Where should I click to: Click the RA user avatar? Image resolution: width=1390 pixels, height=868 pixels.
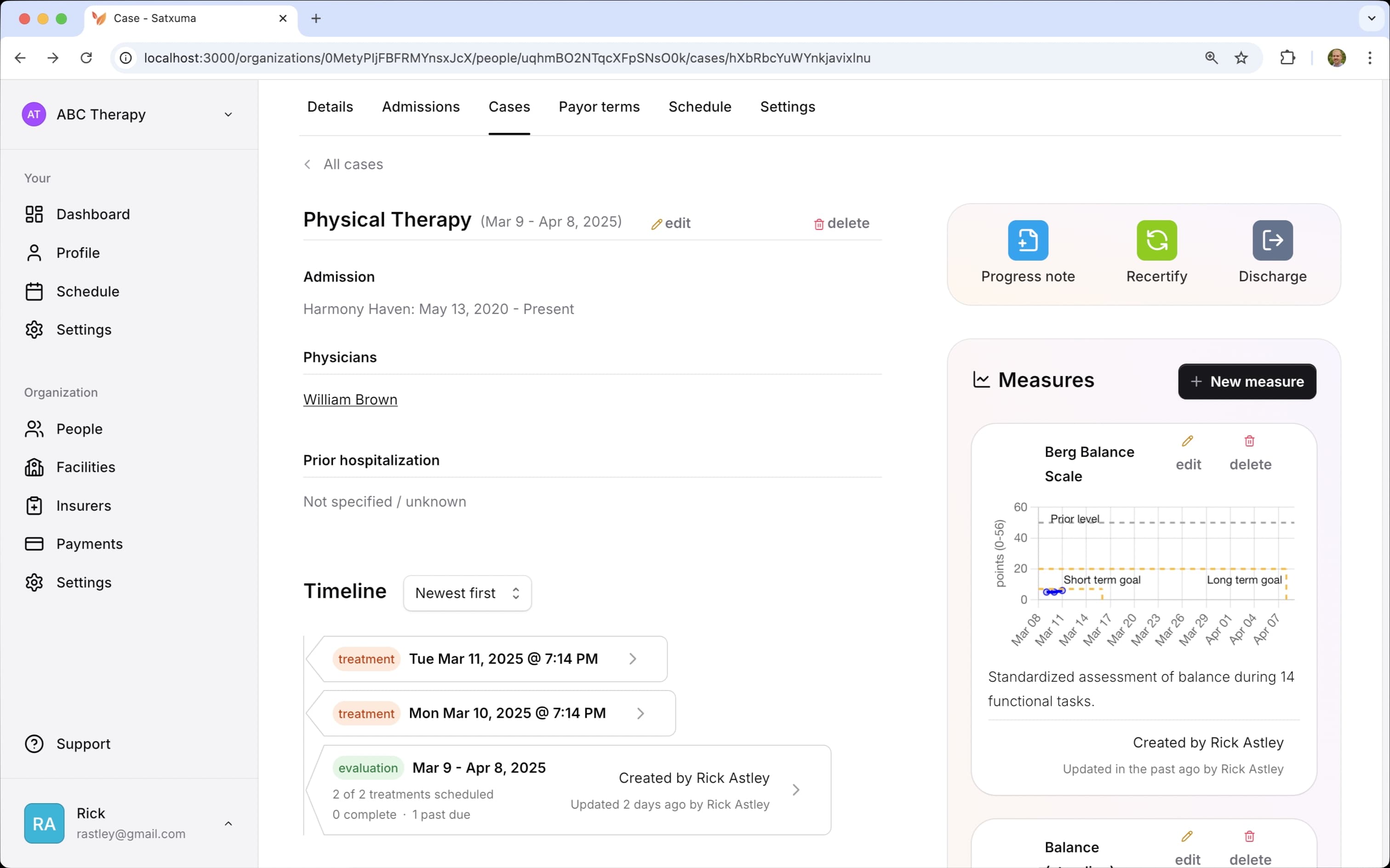[44, 824]
